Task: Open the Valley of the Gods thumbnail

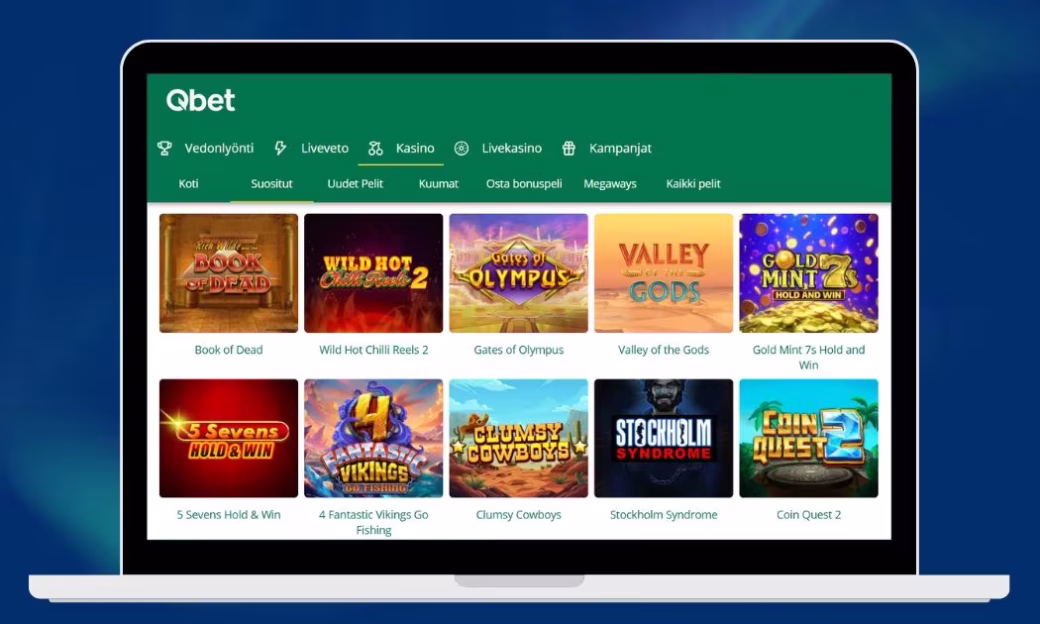Action: 663,273
